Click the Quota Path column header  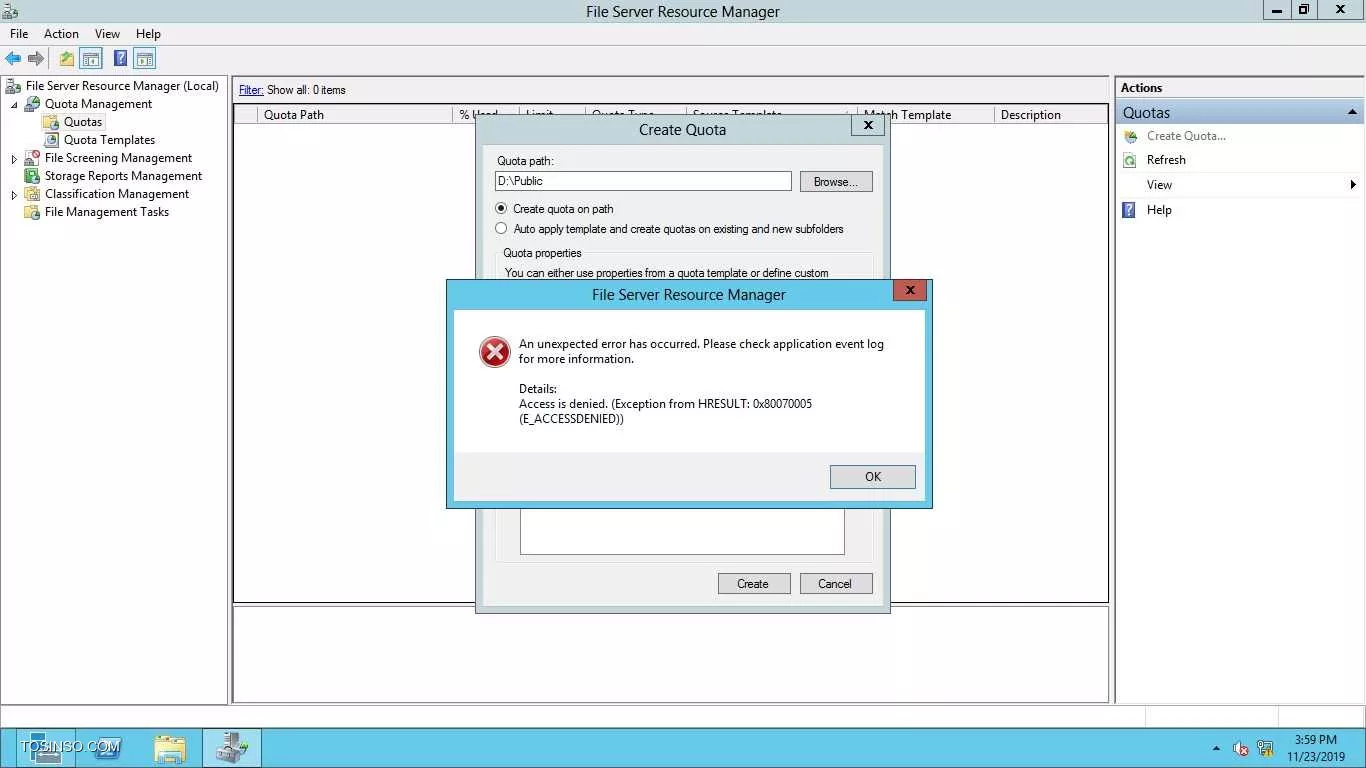(355, 115)
